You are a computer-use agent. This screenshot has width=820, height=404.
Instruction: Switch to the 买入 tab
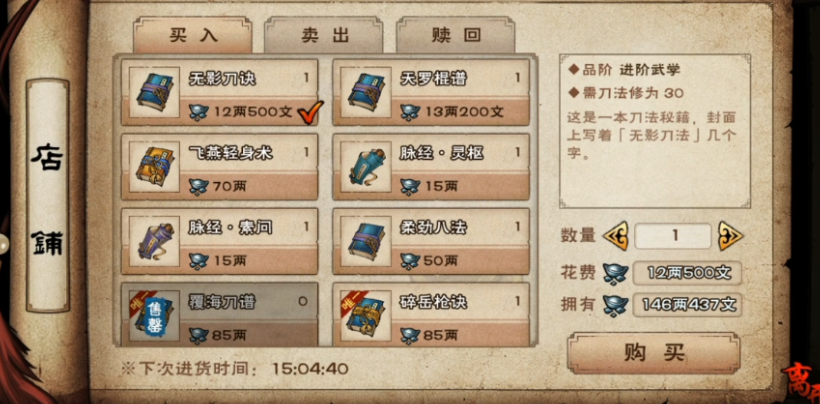click(x=193, y=35)
